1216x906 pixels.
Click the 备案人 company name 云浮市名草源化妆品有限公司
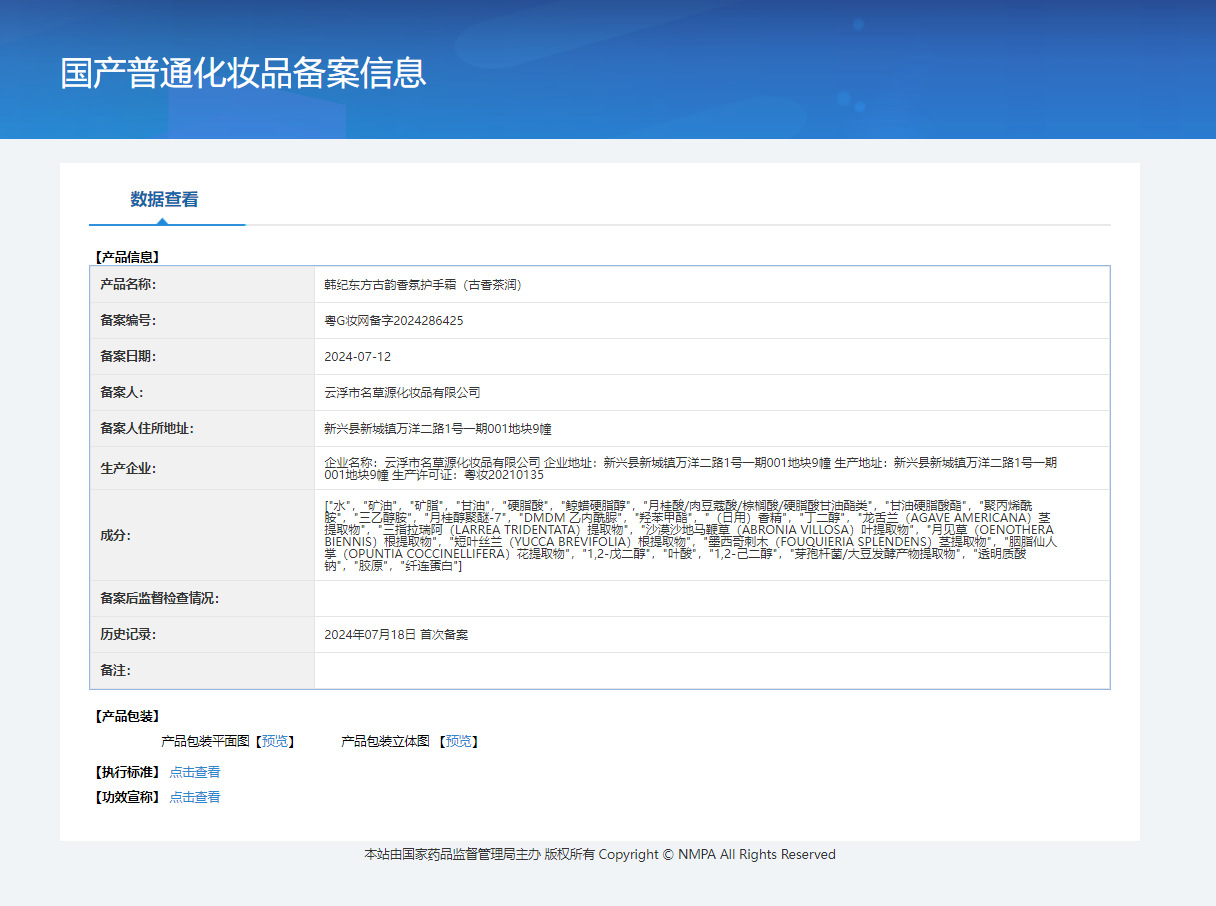(402, 393)
